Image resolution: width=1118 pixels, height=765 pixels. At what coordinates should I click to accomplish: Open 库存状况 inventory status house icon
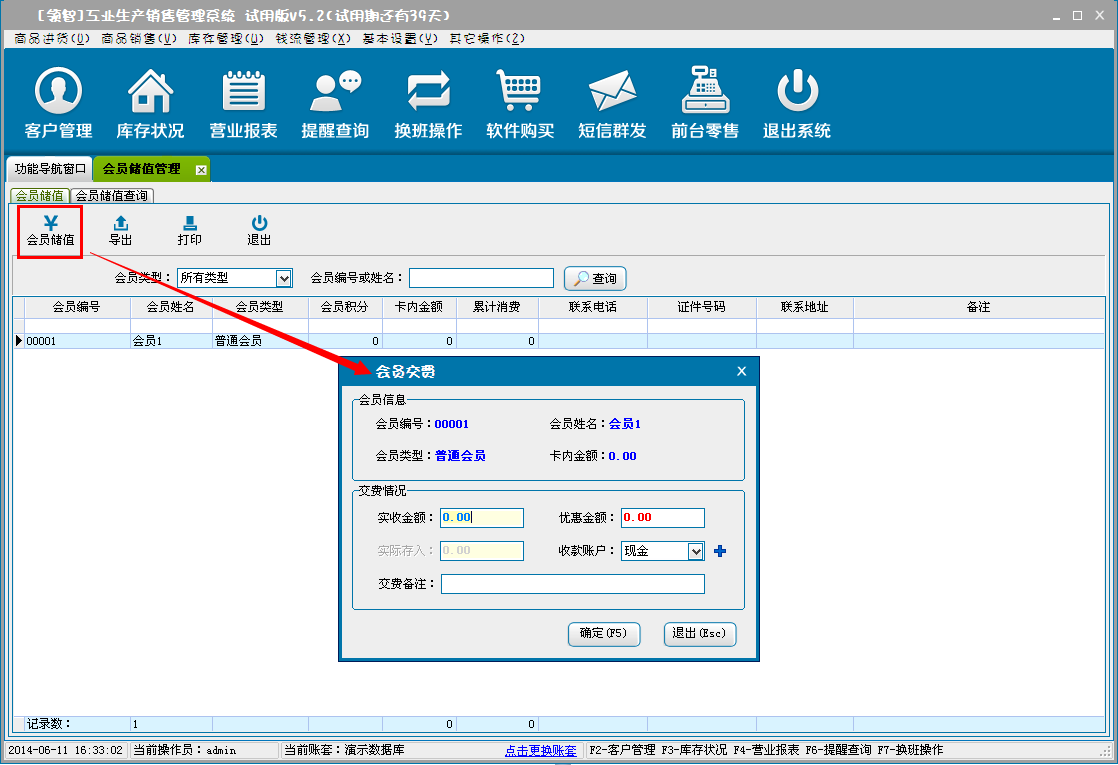[x=150, y=92]
